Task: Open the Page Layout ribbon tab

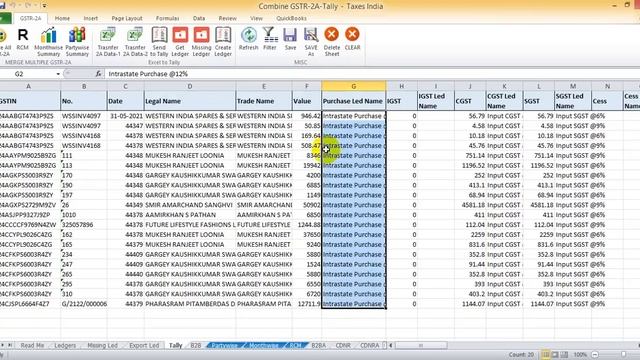Action: click(x=127, y=18)
